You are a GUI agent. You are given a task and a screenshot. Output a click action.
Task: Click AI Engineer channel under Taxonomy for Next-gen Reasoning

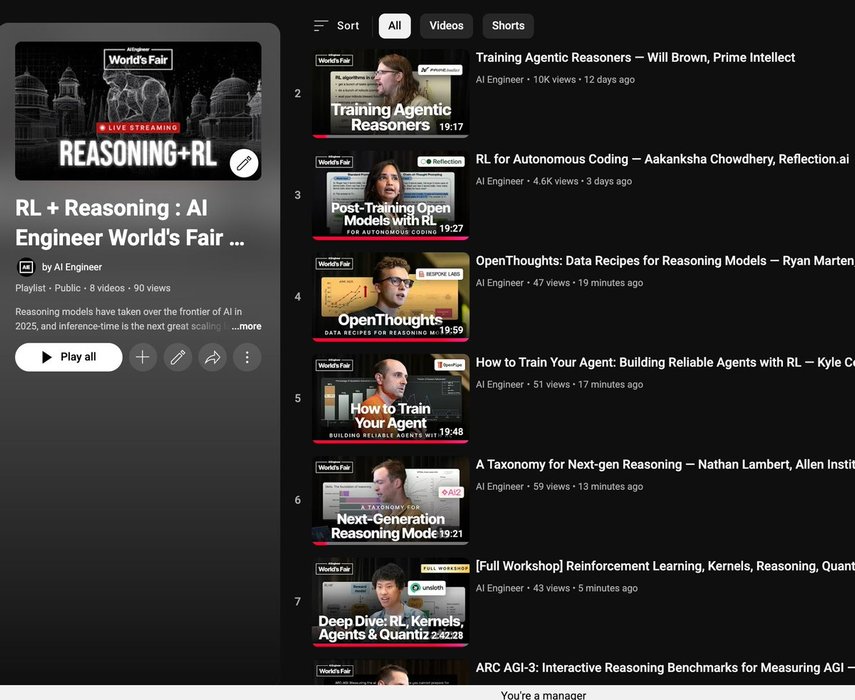499,486
